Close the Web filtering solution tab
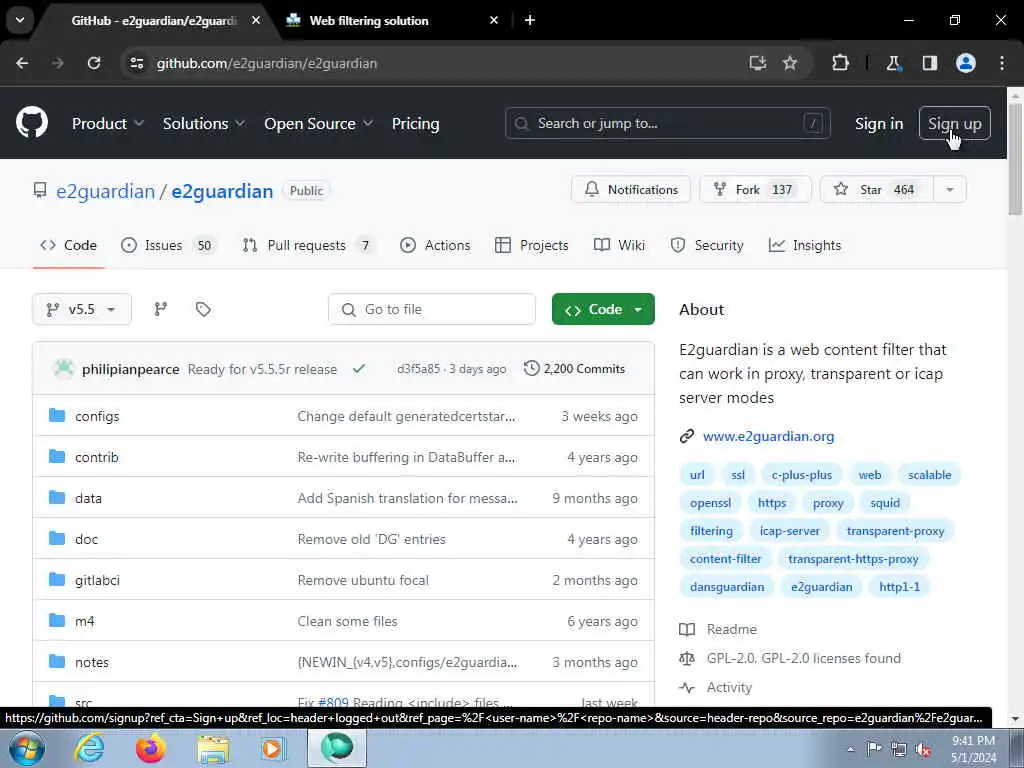 point(494,20)
